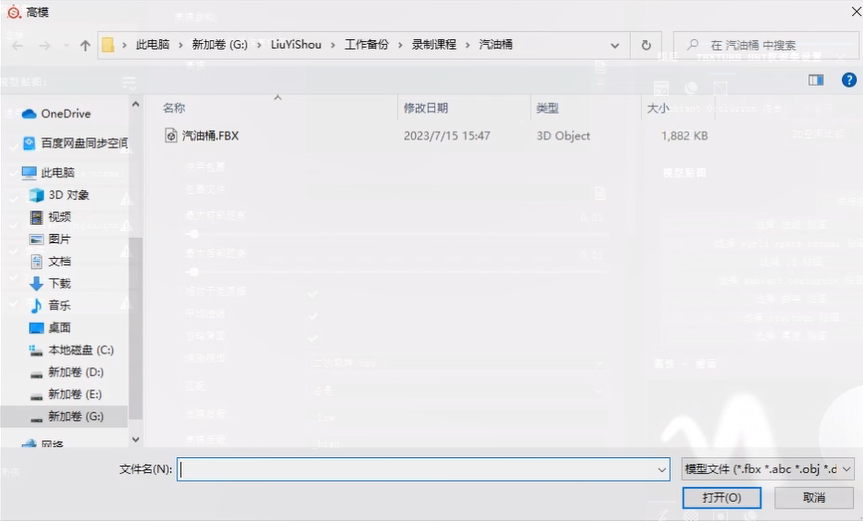This screenshot has height=521, width=863.
Task: Open the 音乐 folder in sidebar
Action: click(59, 305)
